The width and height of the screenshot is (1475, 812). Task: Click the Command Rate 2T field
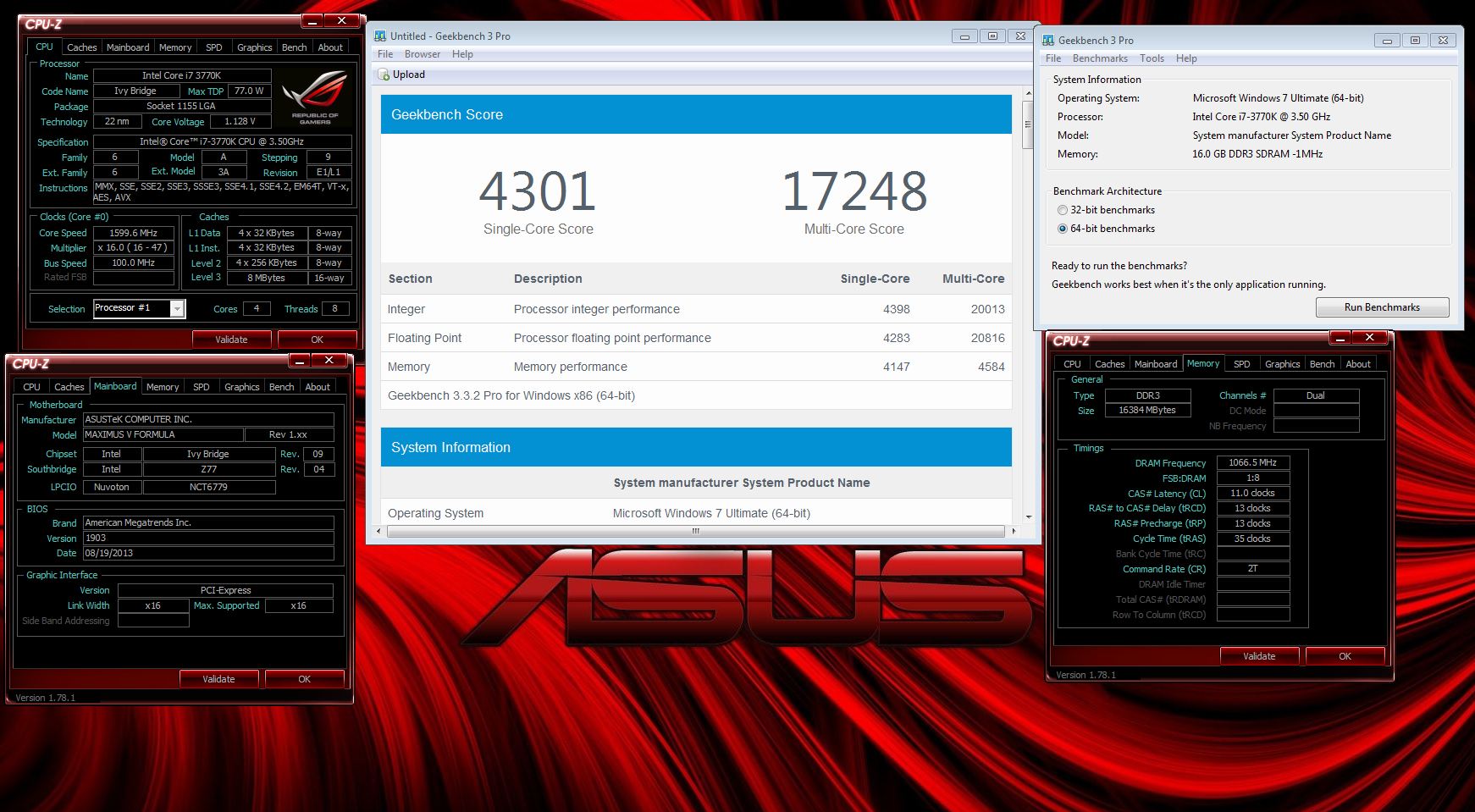click(1253, 569)
